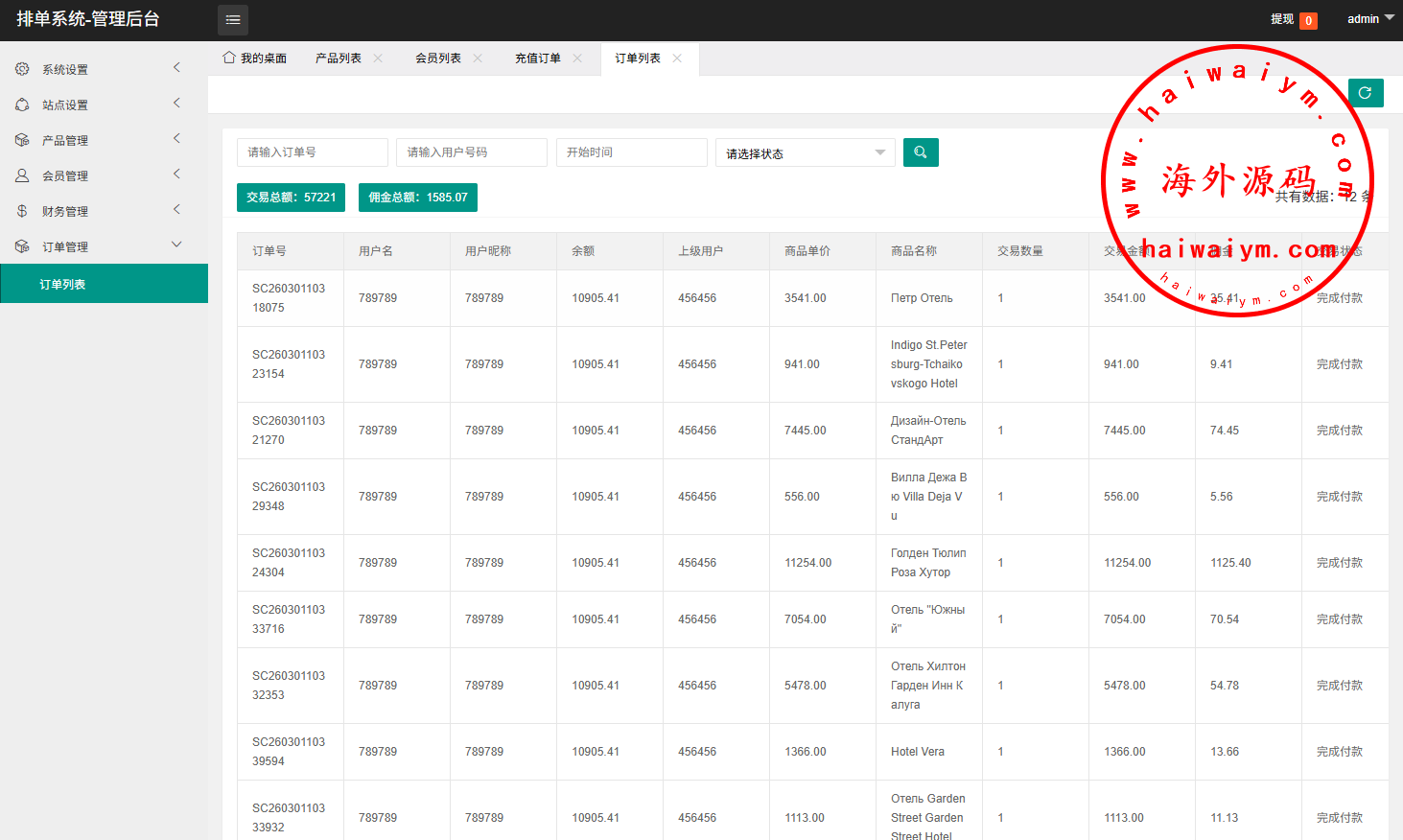Click the 开始时间 date field

pos(631,152)
